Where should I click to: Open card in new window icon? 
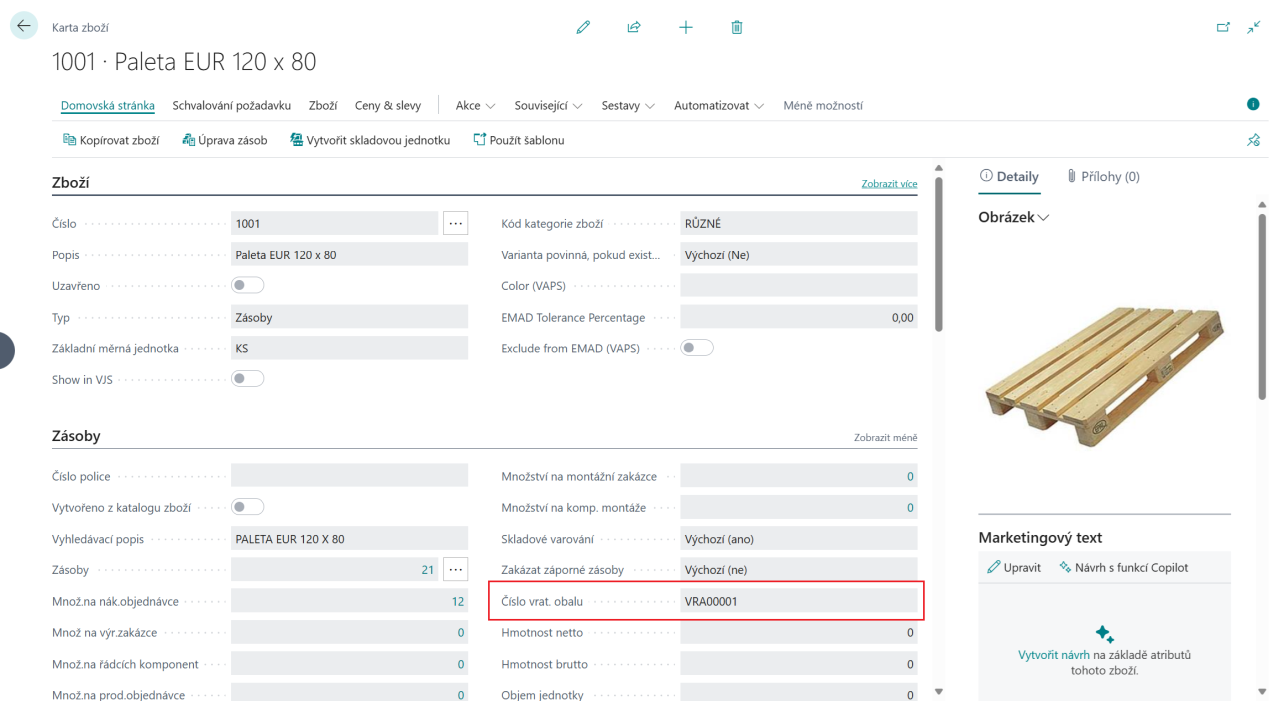(x=1223, y=28)
